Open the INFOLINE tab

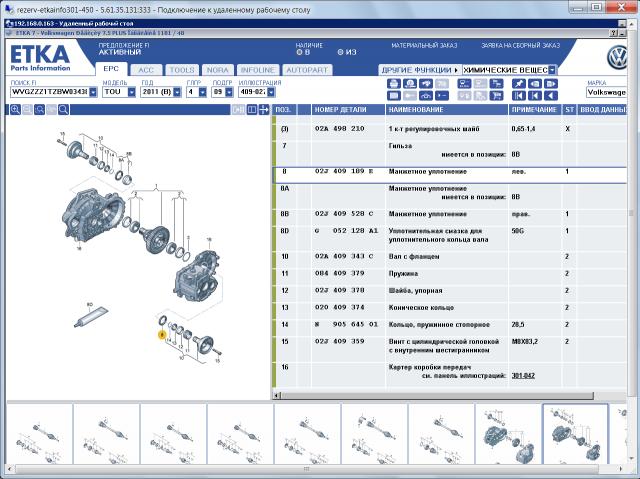pyautogui.click(x=258, y=70)
